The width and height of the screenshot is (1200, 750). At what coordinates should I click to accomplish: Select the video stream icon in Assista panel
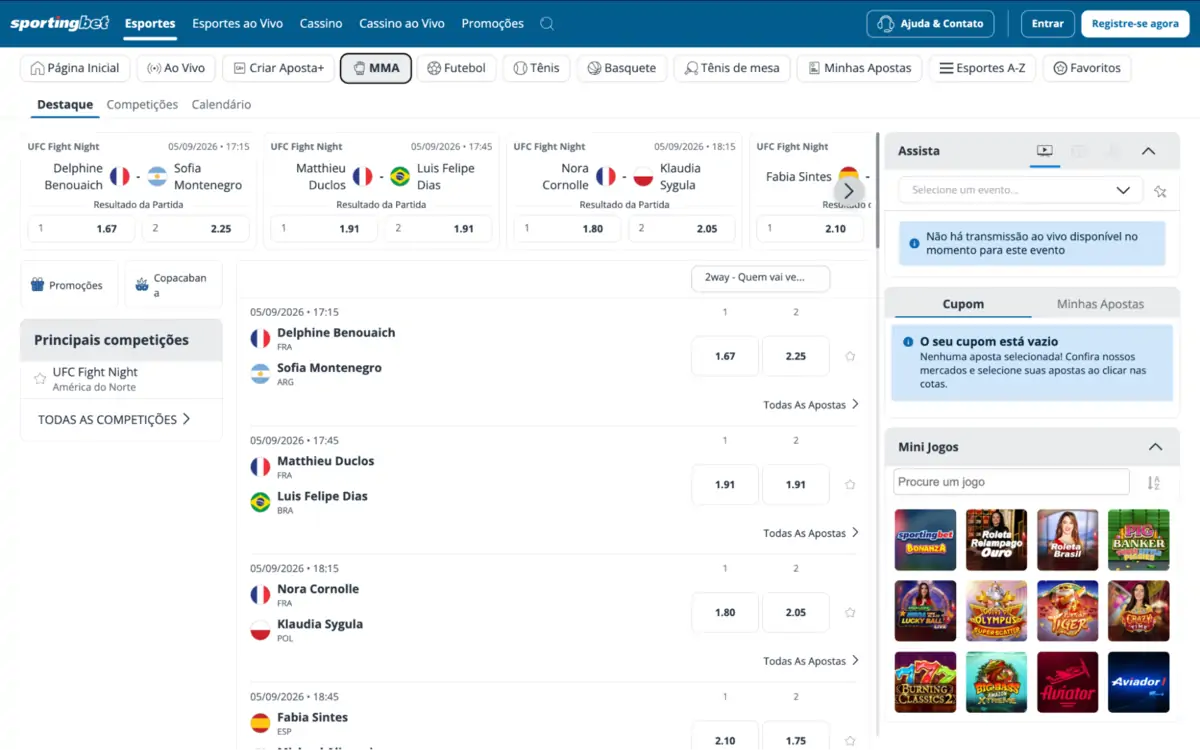[x=1045, y=151]
